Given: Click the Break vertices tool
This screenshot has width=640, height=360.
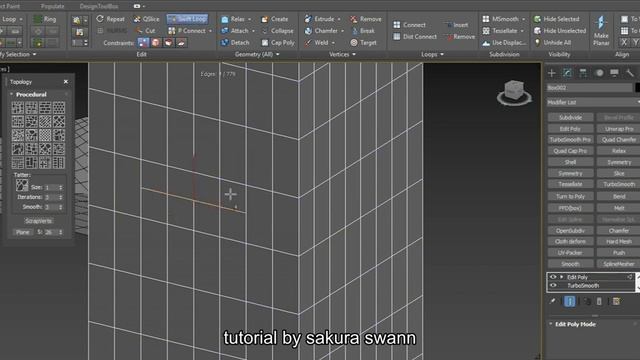Looking at the screenshot, I should click(x=362, y=31).
